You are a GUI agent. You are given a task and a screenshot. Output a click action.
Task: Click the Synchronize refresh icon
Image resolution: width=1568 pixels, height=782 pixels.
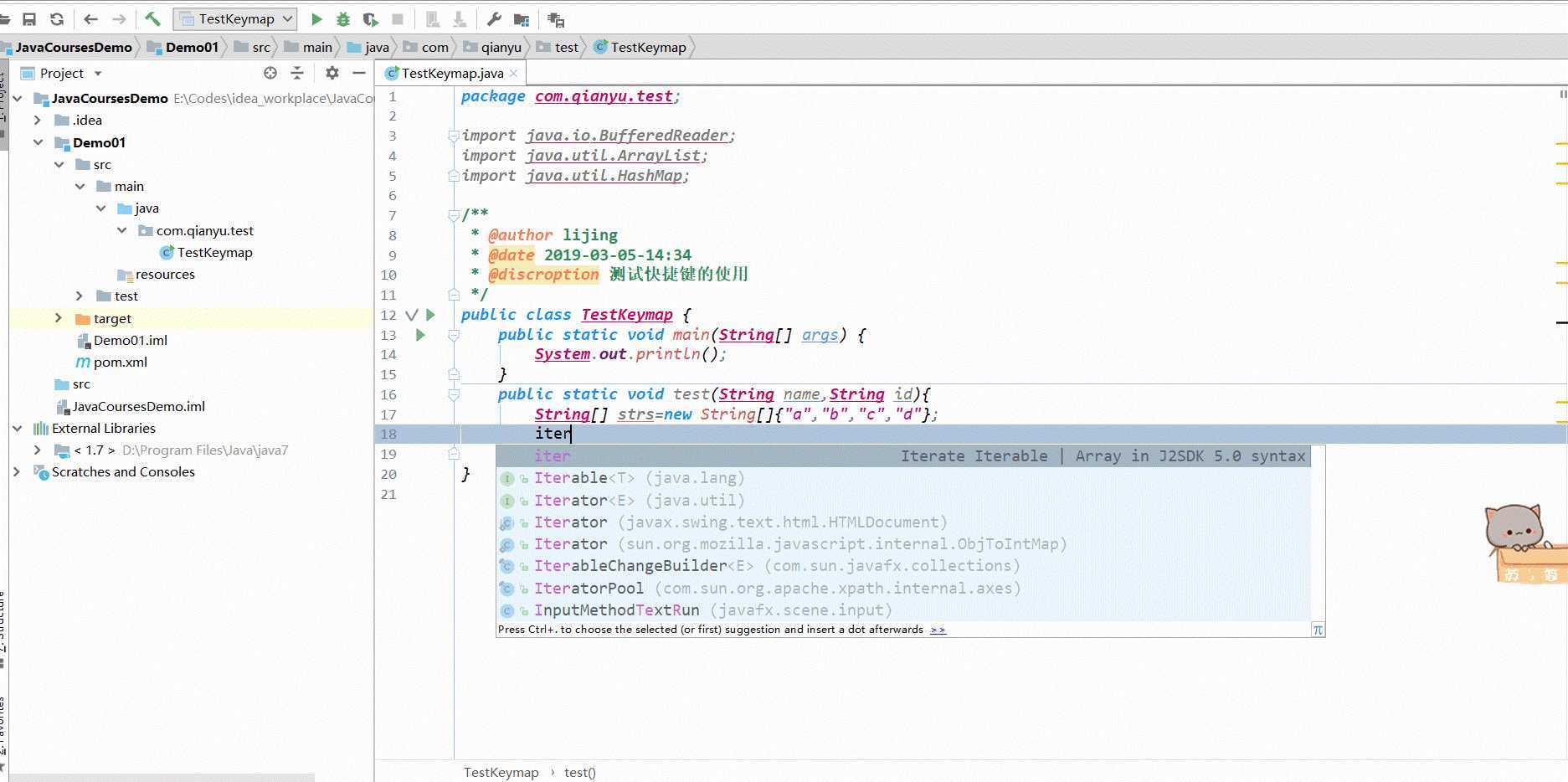pos(57,18)
